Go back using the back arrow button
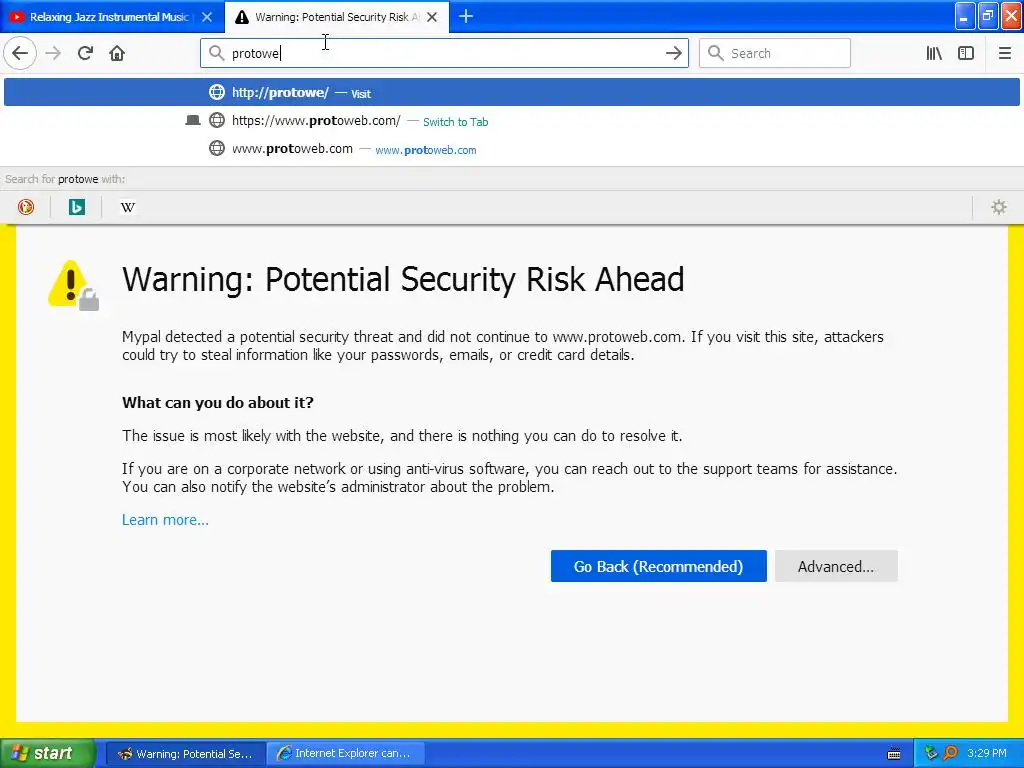The height and width of the screenshot is (768, 1024). (20, 53)
